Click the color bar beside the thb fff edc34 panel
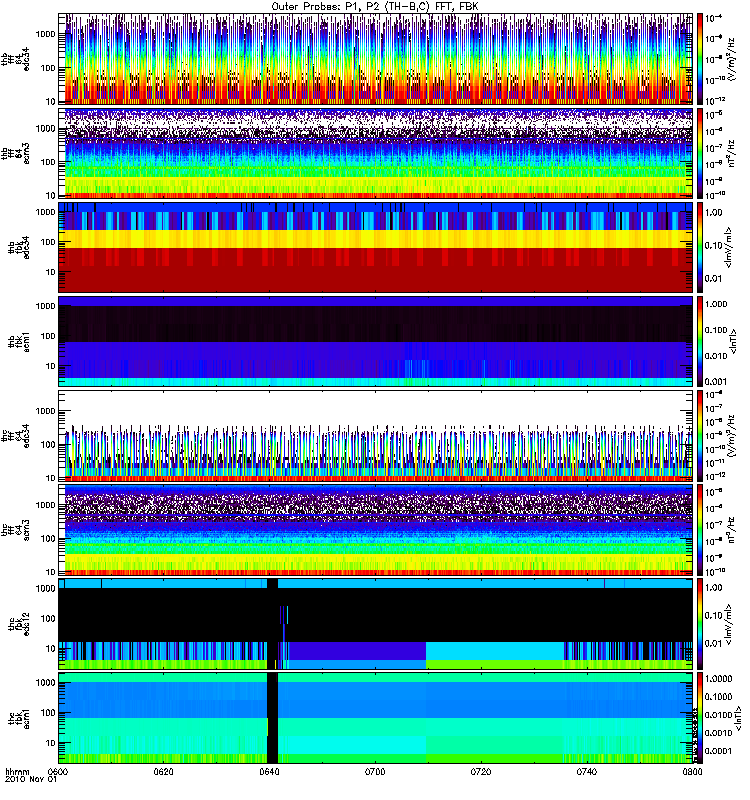Viewport: 750px width, 800px height. [700, 59]
